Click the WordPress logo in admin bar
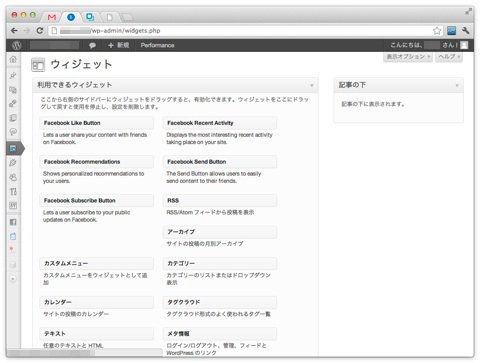 pos(16,45)
